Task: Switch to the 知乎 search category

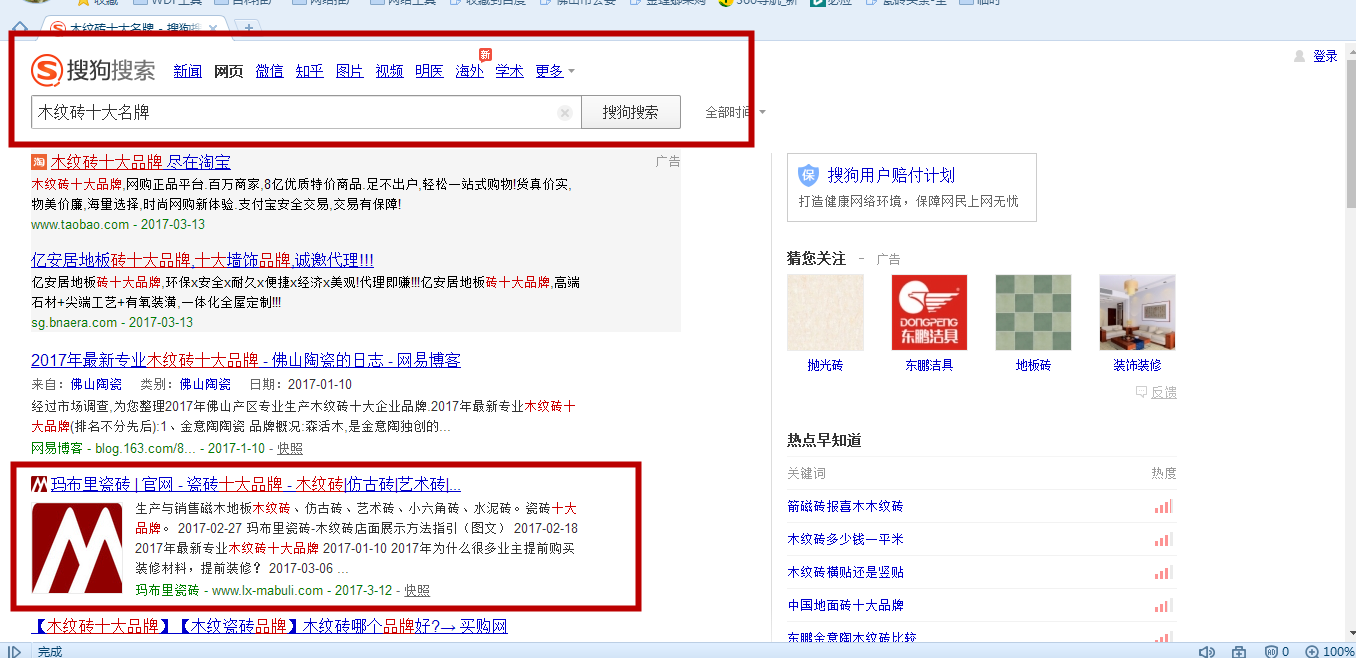Action: pos(310,71)
